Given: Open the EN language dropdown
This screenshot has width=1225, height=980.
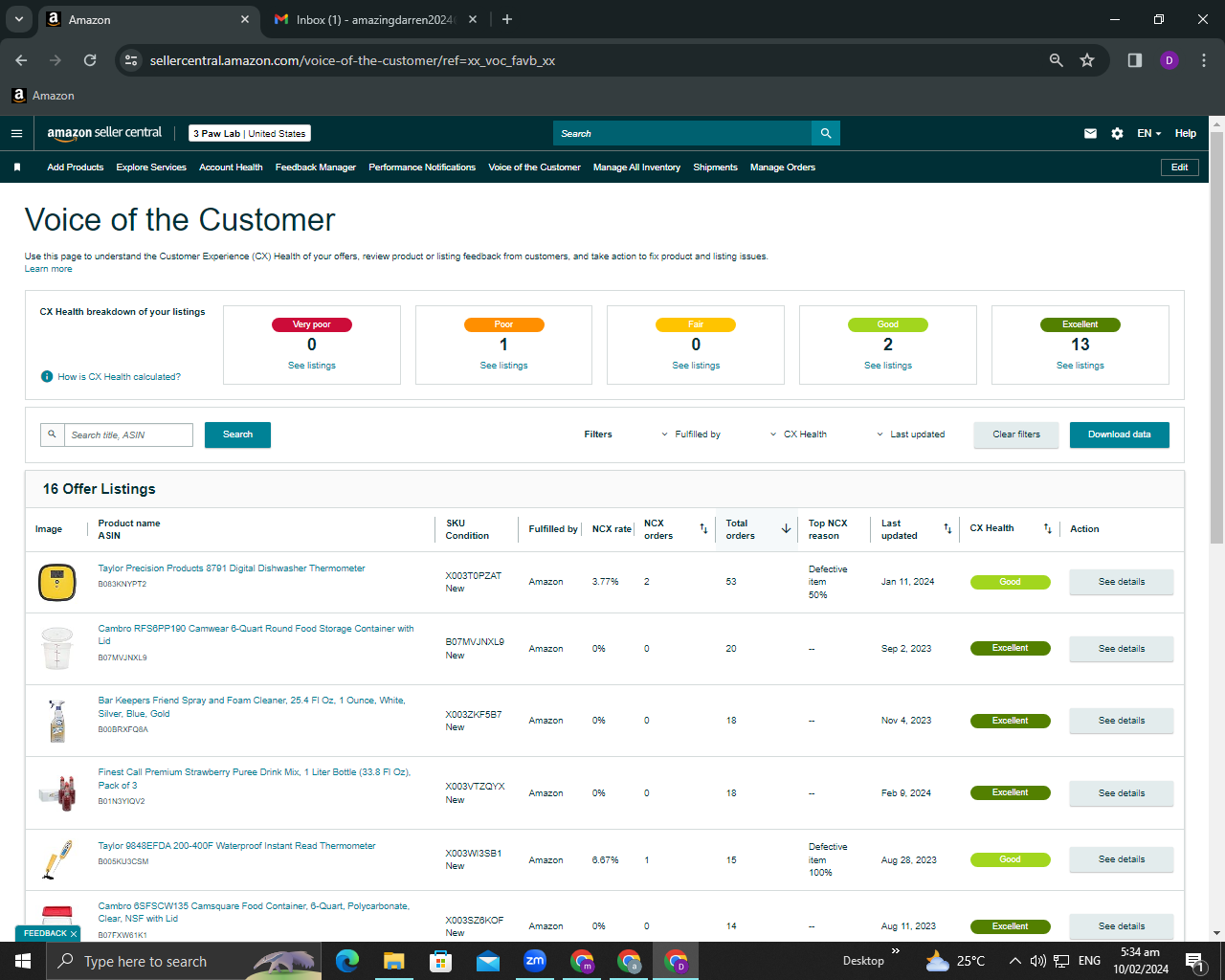Looking at the screenshot, I should point(1148,133).
